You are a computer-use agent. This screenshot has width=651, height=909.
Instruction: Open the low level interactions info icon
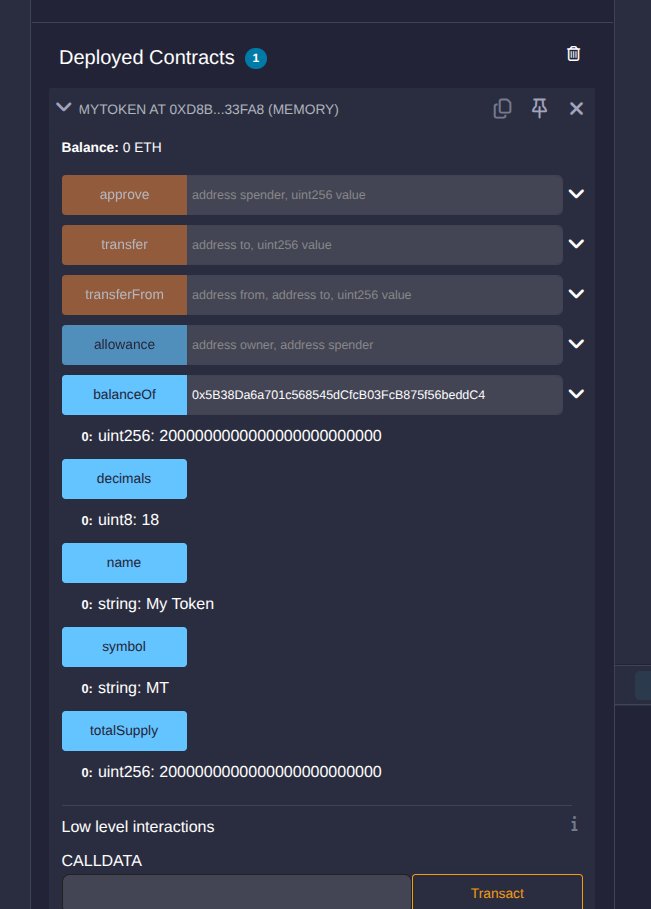click(x=574, y=824)
